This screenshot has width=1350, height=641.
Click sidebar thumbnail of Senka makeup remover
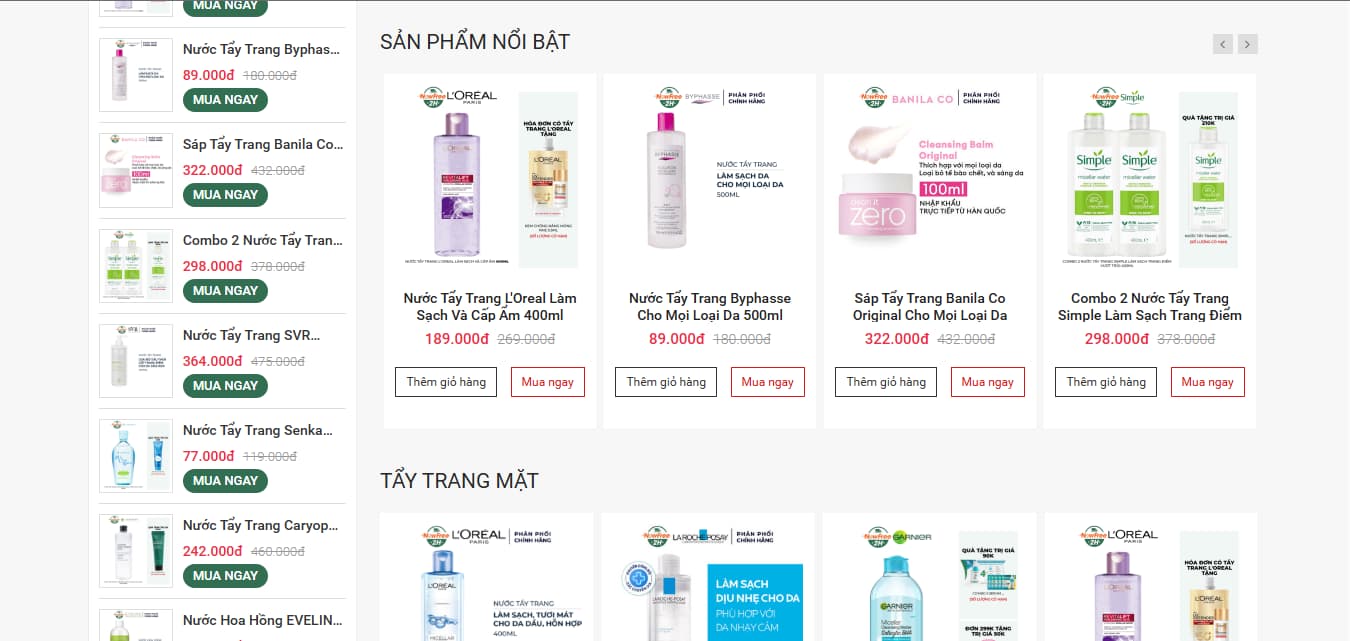click(136, 456)
